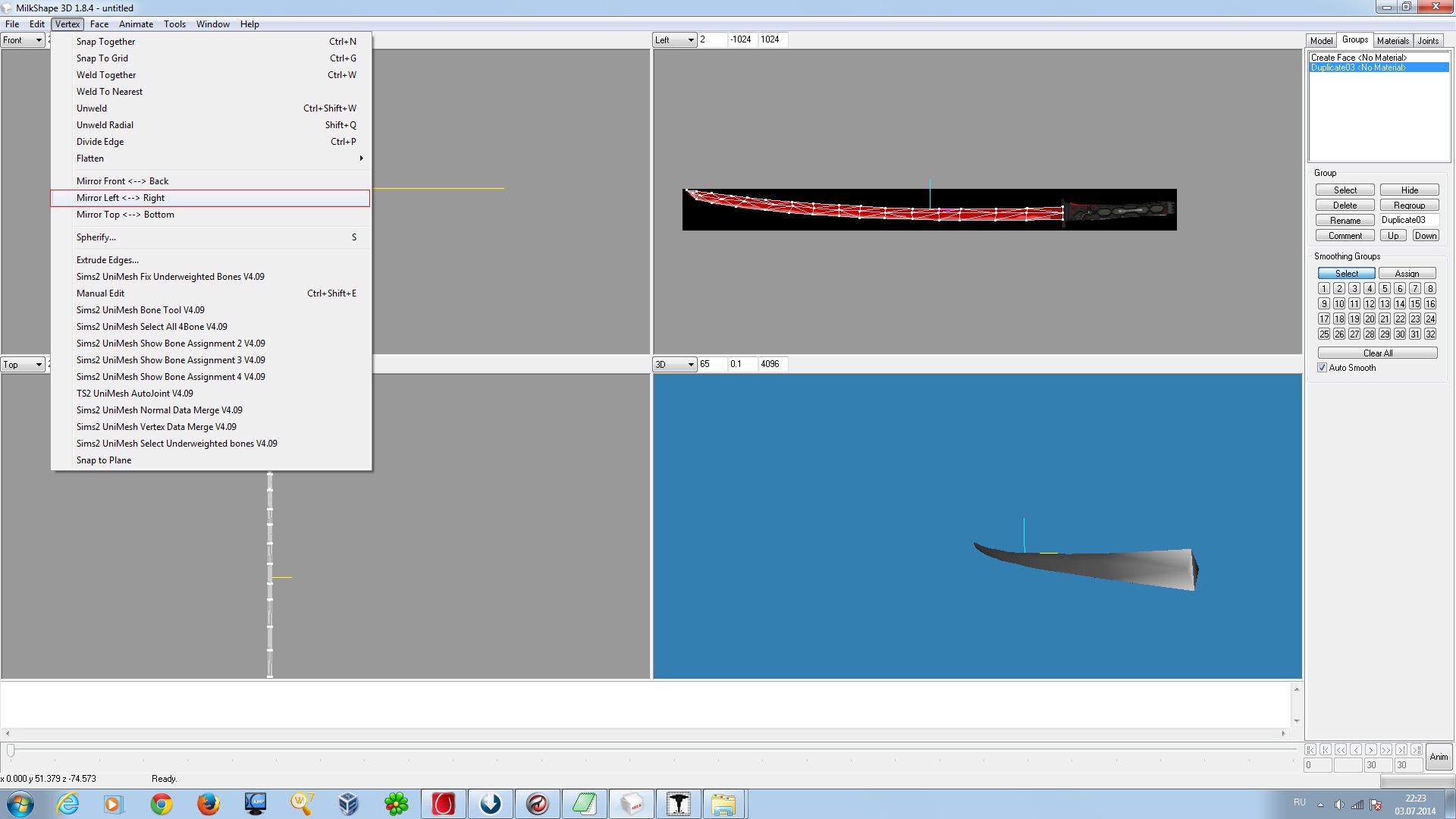Click the step backward animation button

tap(1356, 749)
